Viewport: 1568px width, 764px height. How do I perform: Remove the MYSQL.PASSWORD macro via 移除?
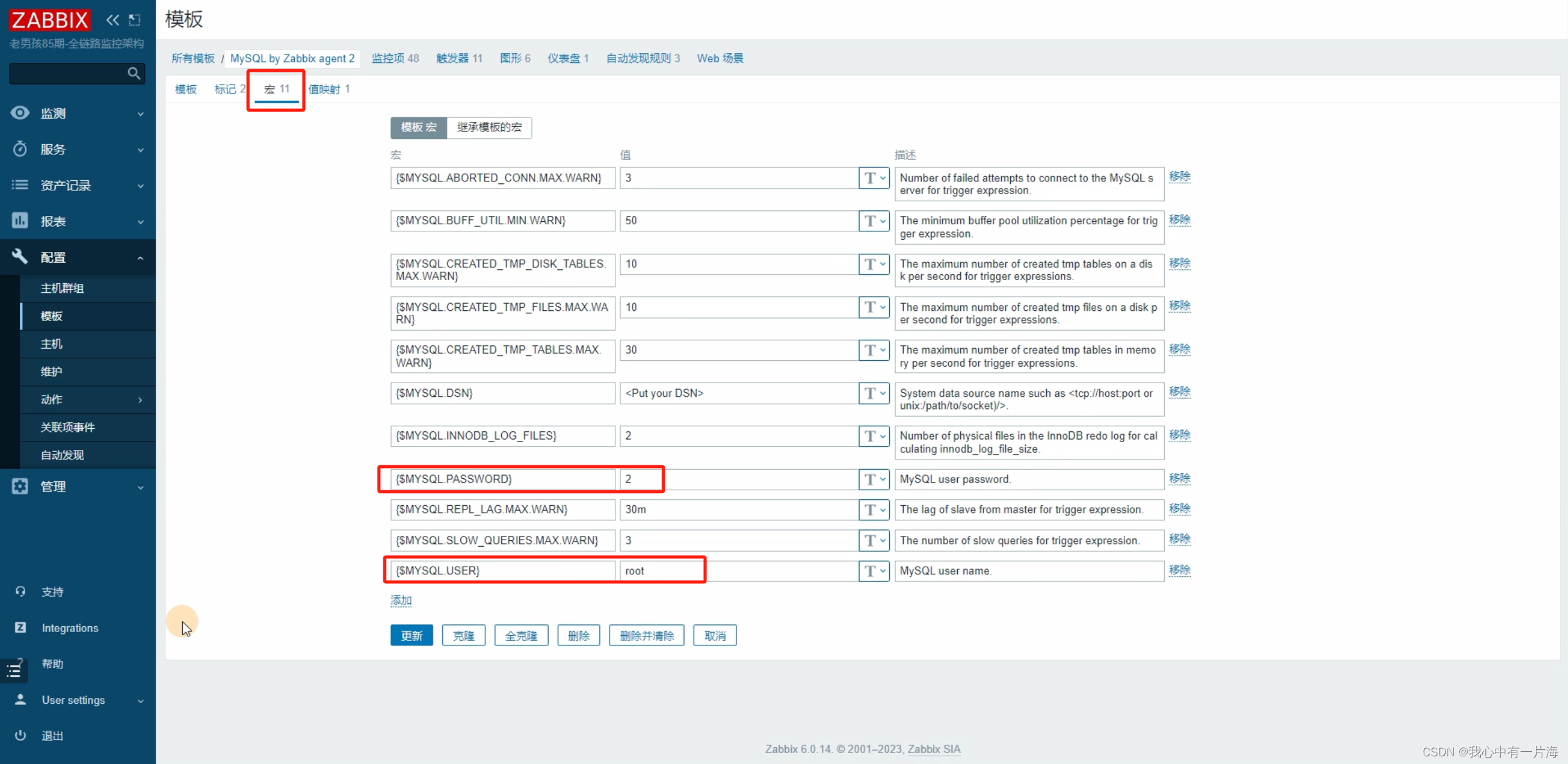point(1180,478)
